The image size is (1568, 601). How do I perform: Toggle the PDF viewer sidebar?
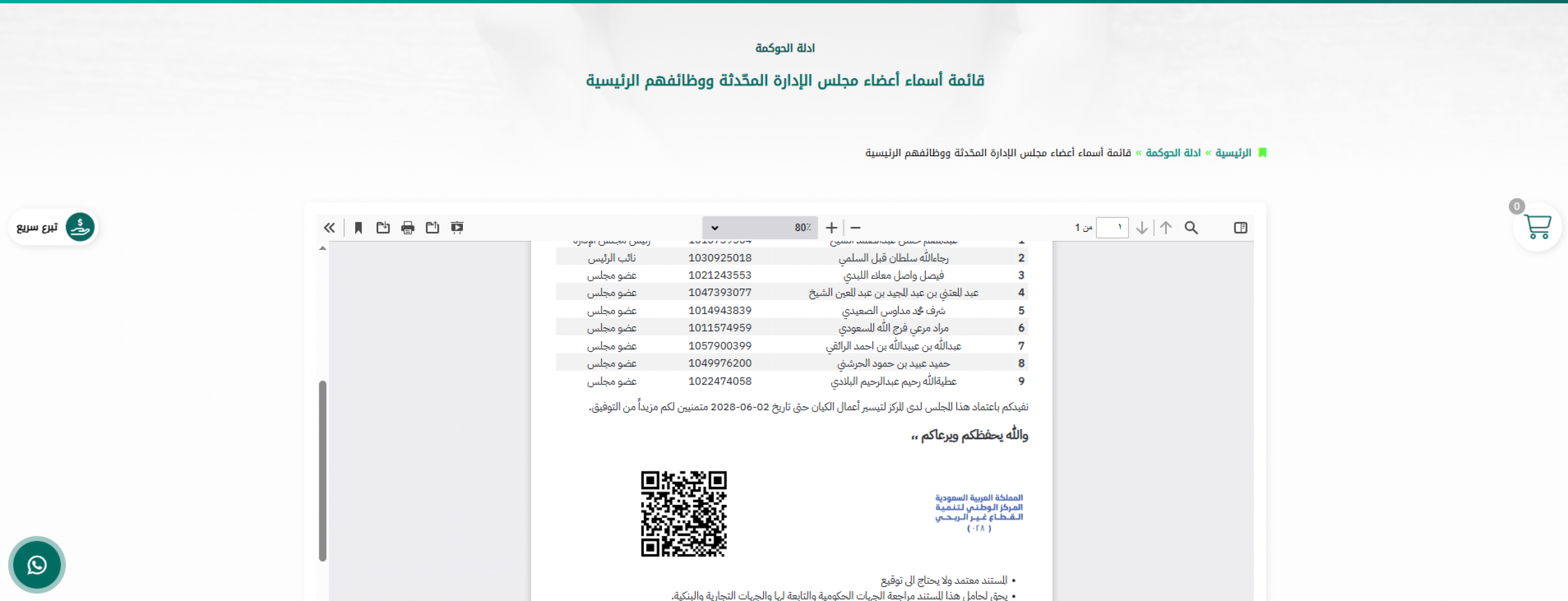(1240, 227)
